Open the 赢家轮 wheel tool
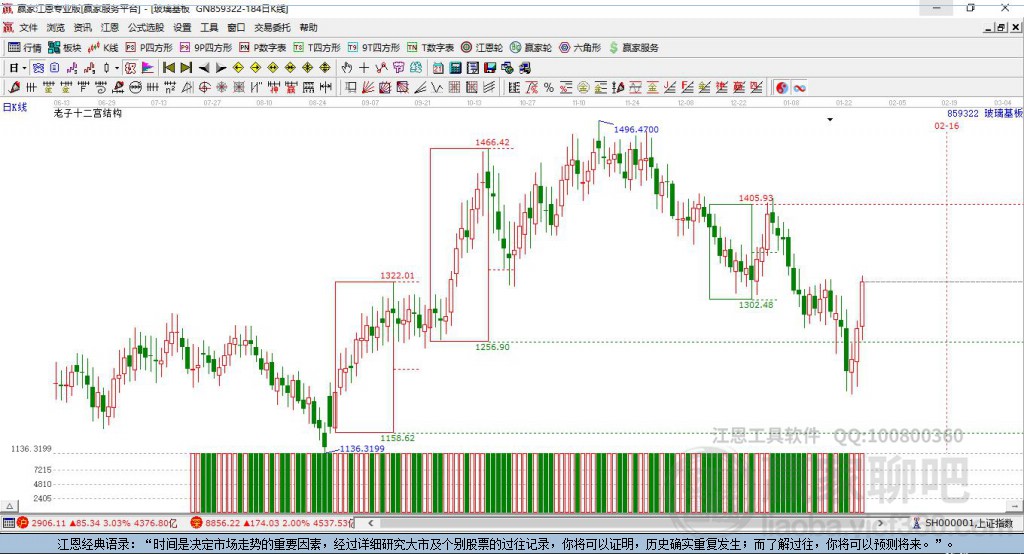This screenshot has width=1024, height=554. [531, 48]
